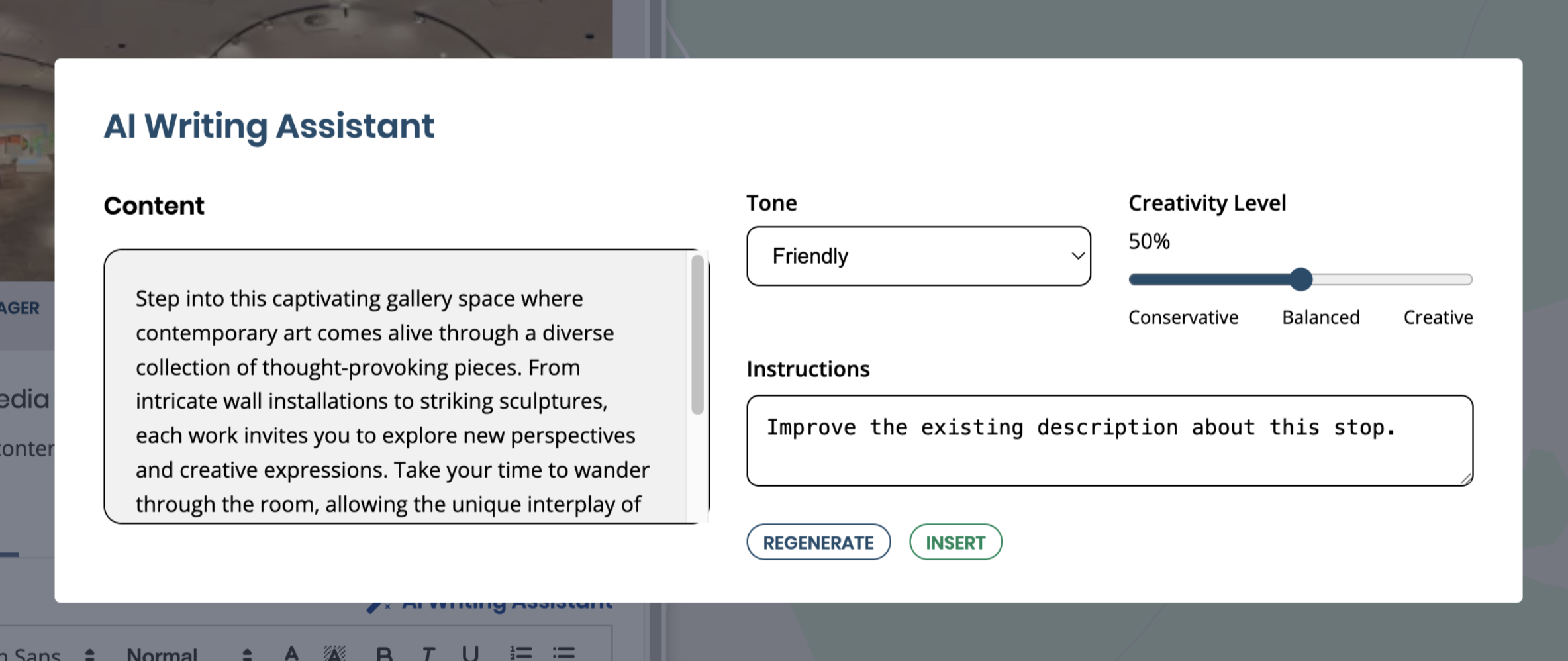Click the Content box vertical scrollbar

(x=697, y=335)
